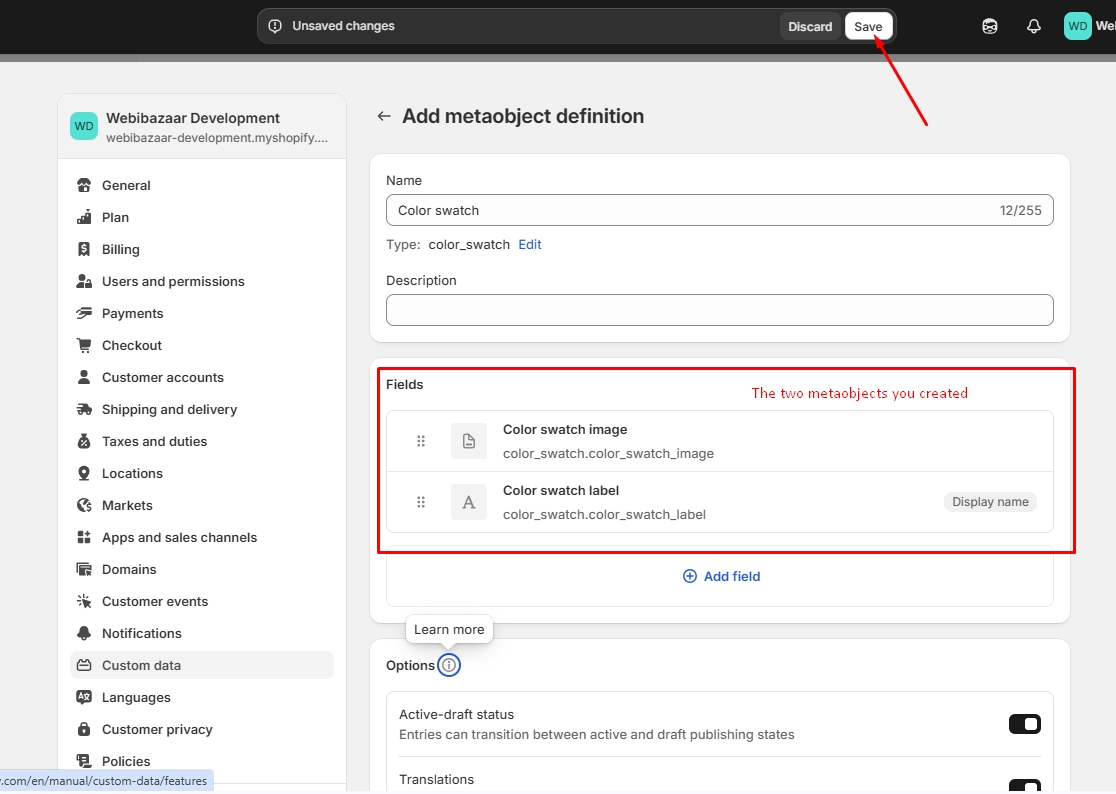Click drag handle for Color swatch image
The width and height of the screenshot is (1116, 794).
(x=421, y=441)
